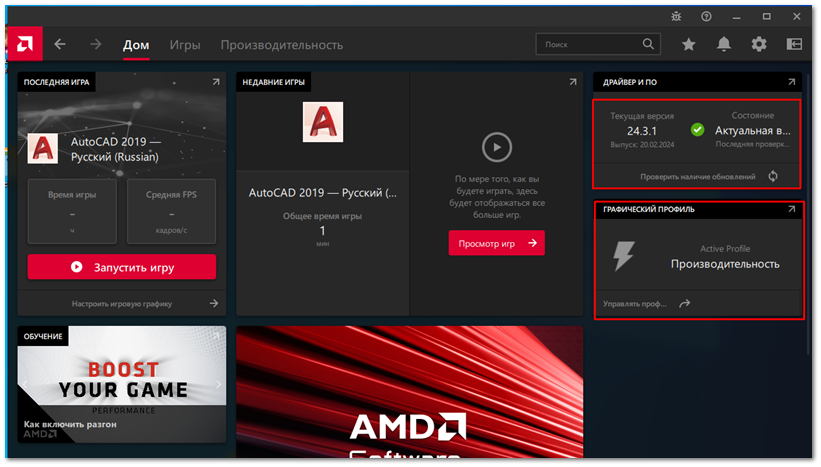Screen dimensions: 821x467
Task: Click the Просмотр игр button
Action: [496, 243]
